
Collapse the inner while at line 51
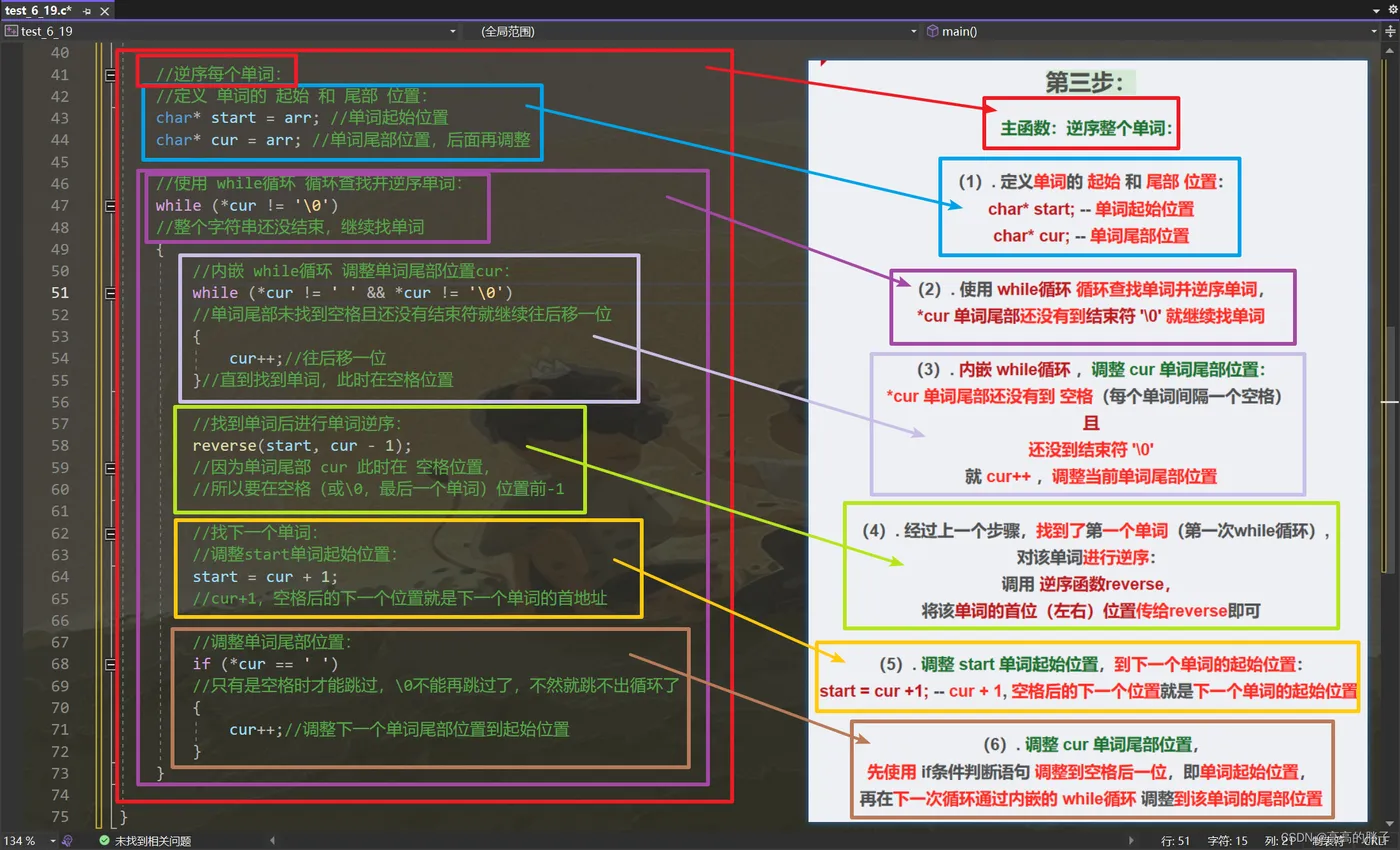[110, 293]
